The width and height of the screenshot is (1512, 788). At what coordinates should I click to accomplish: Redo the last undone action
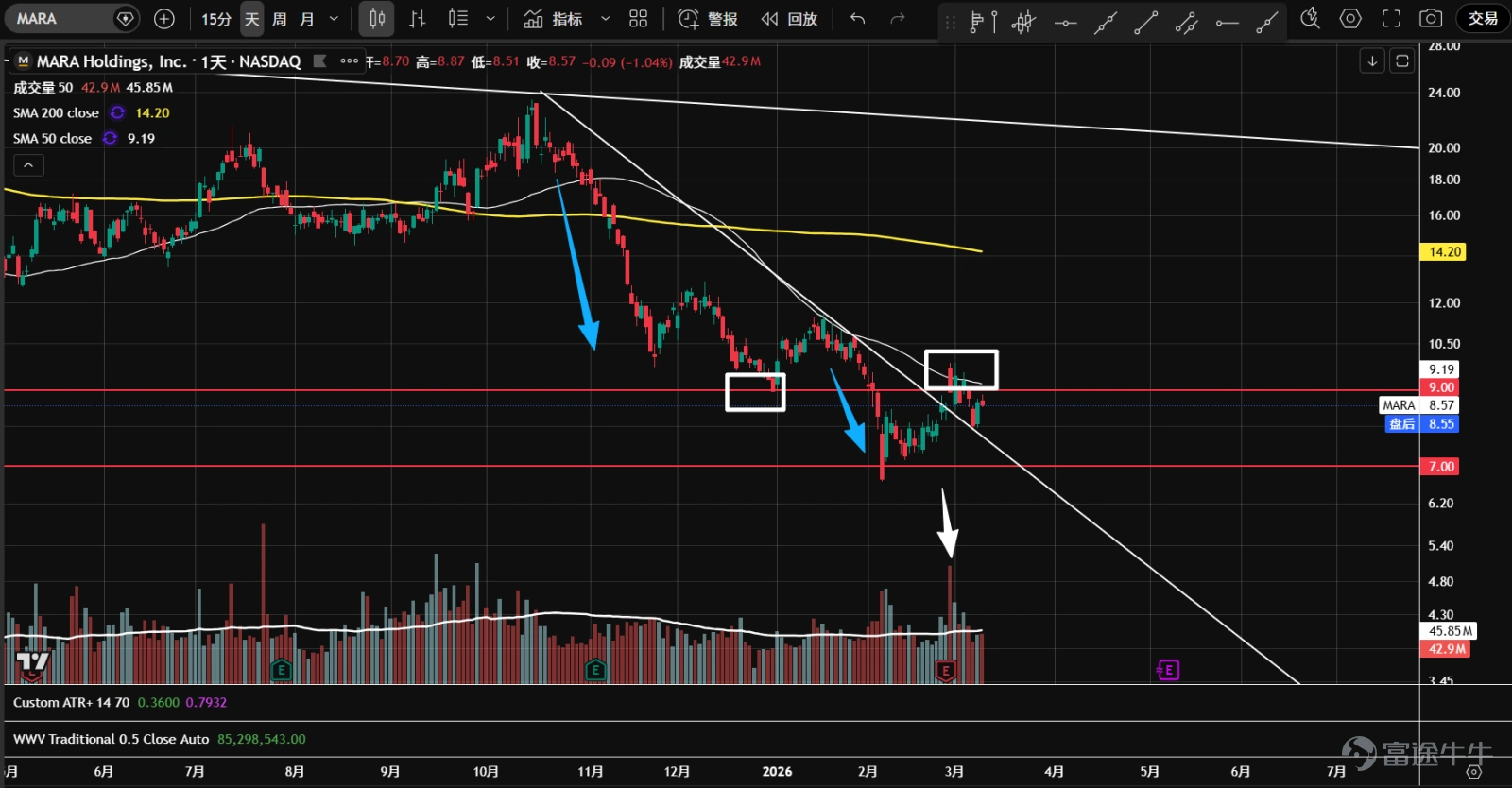[x=898, y=19]
